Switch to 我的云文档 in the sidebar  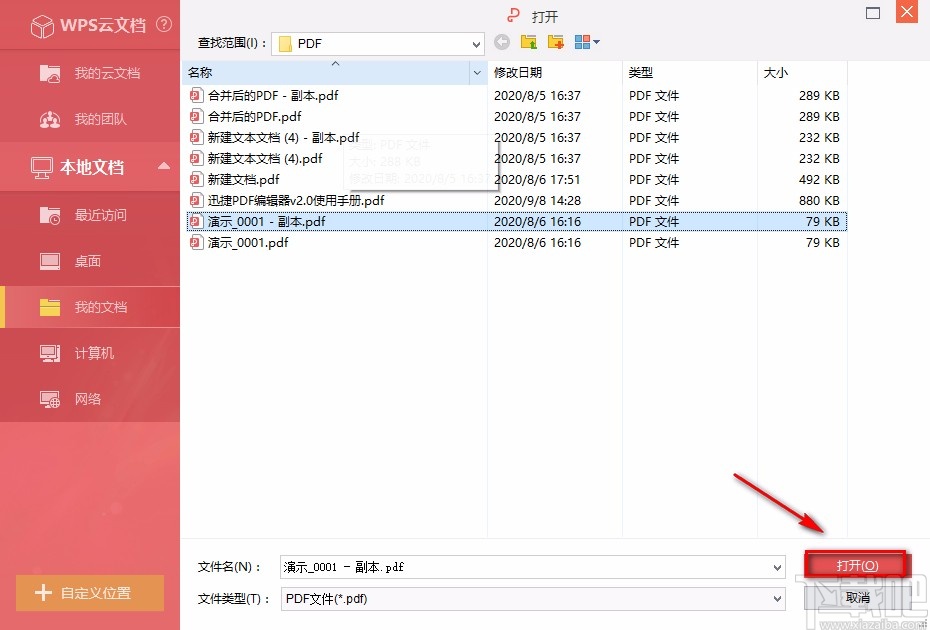(48, 72)
